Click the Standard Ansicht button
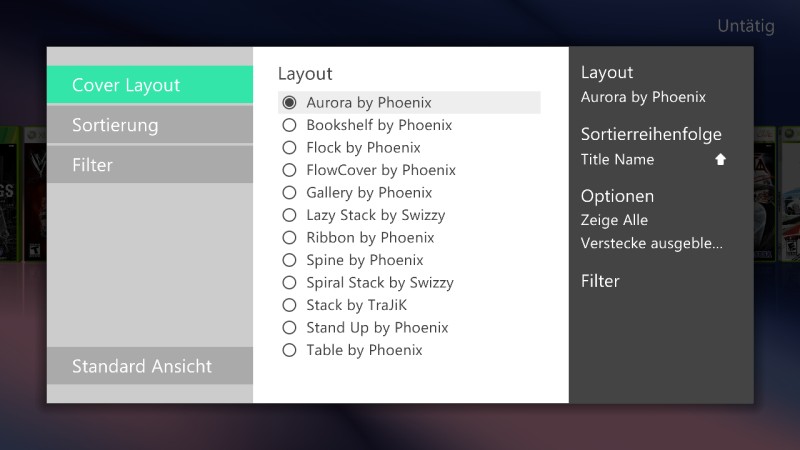The width and height of the screenshot is (800, 450). [149, 366]
